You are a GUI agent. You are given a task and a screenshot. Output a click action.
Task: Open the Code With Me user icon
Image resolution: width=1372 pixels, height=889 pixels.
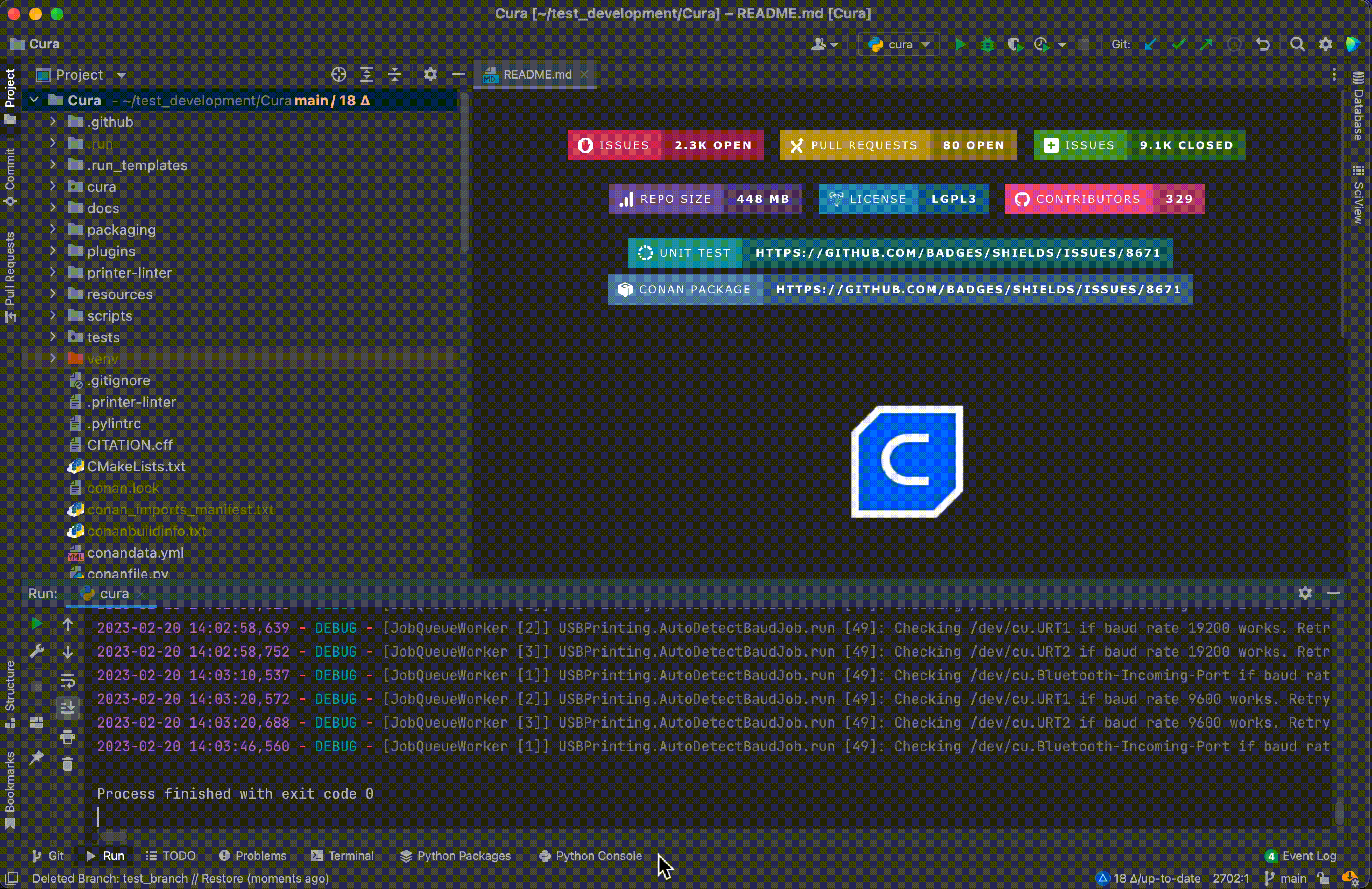click(824, 44)
